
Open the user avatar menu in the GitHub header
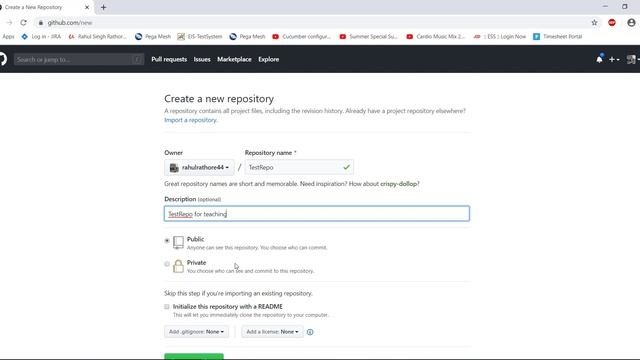632,60
